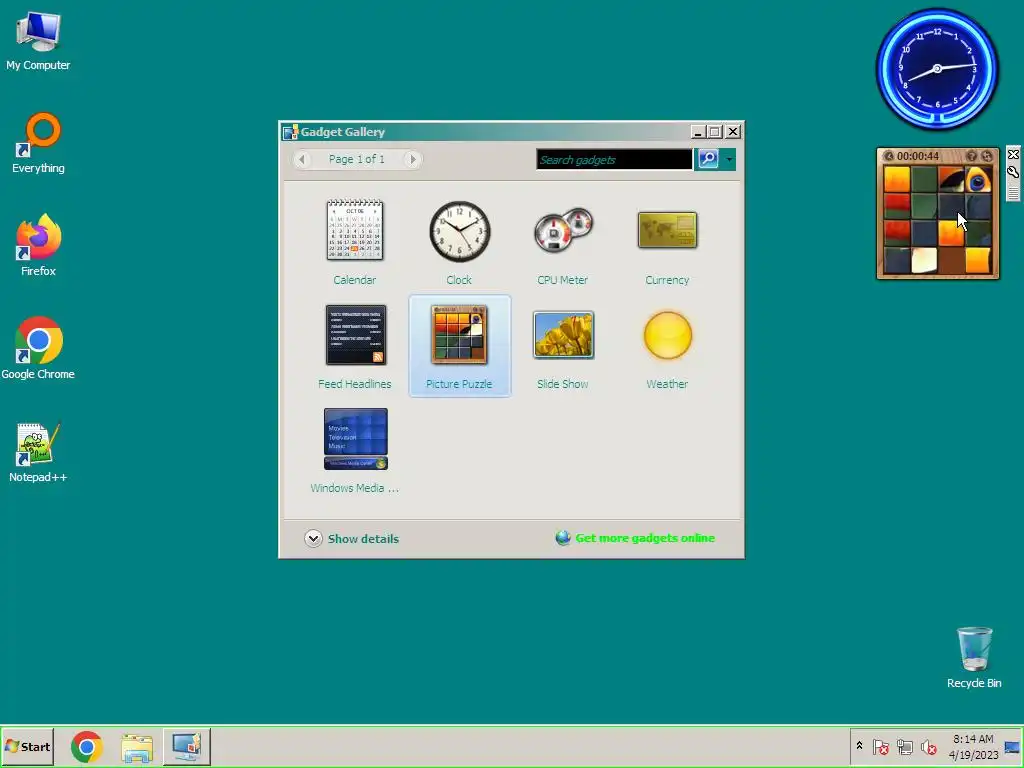
Task: Click the network tray icon
Action: point(904,746)
